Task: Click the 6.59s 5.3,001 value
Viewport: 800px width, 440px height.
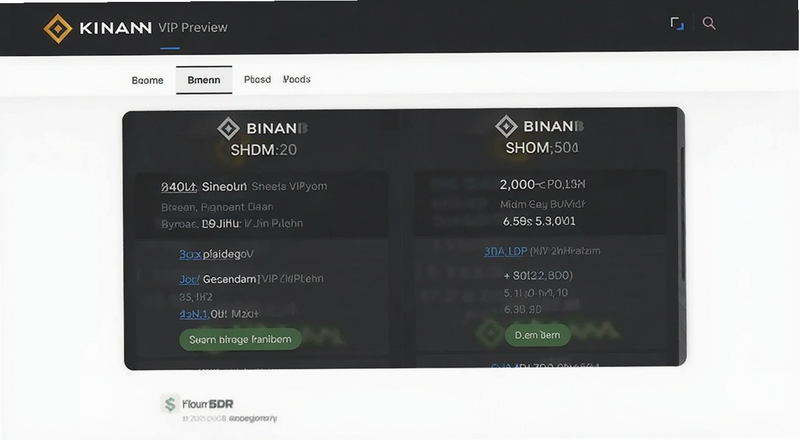Action: [539, 221]
